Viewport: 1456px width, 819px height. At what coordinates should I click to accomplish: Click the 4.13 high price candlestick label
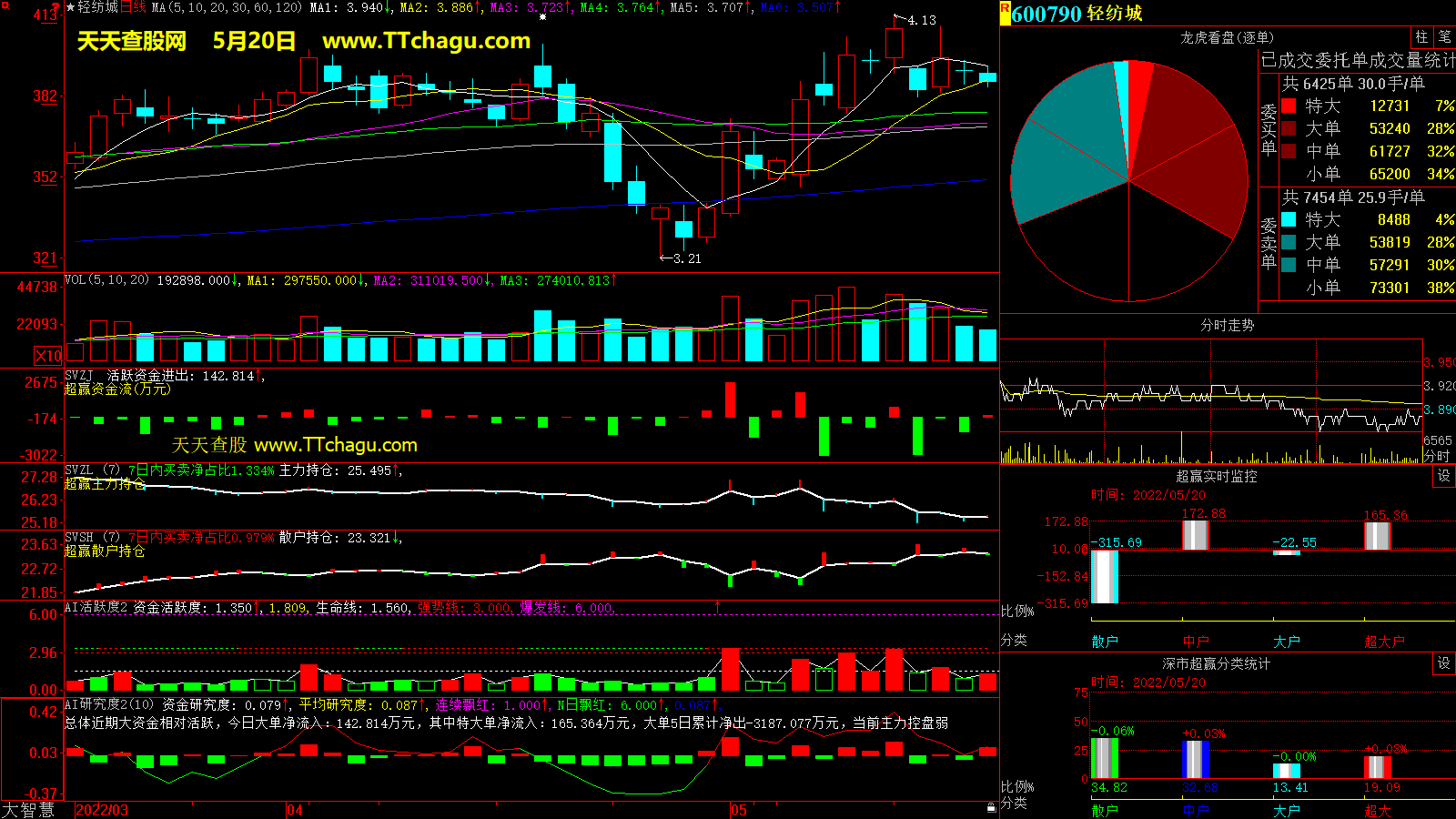pos(921,20)
